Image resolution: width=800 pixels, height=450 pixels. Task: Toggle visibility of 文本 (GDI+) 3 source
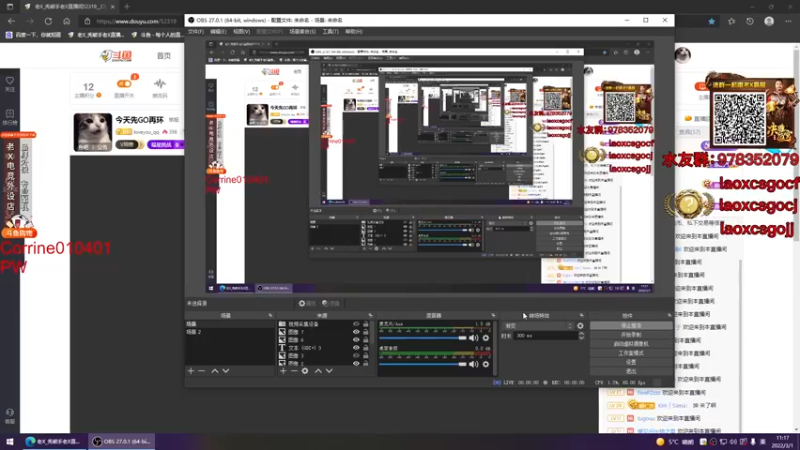(356, 348)
